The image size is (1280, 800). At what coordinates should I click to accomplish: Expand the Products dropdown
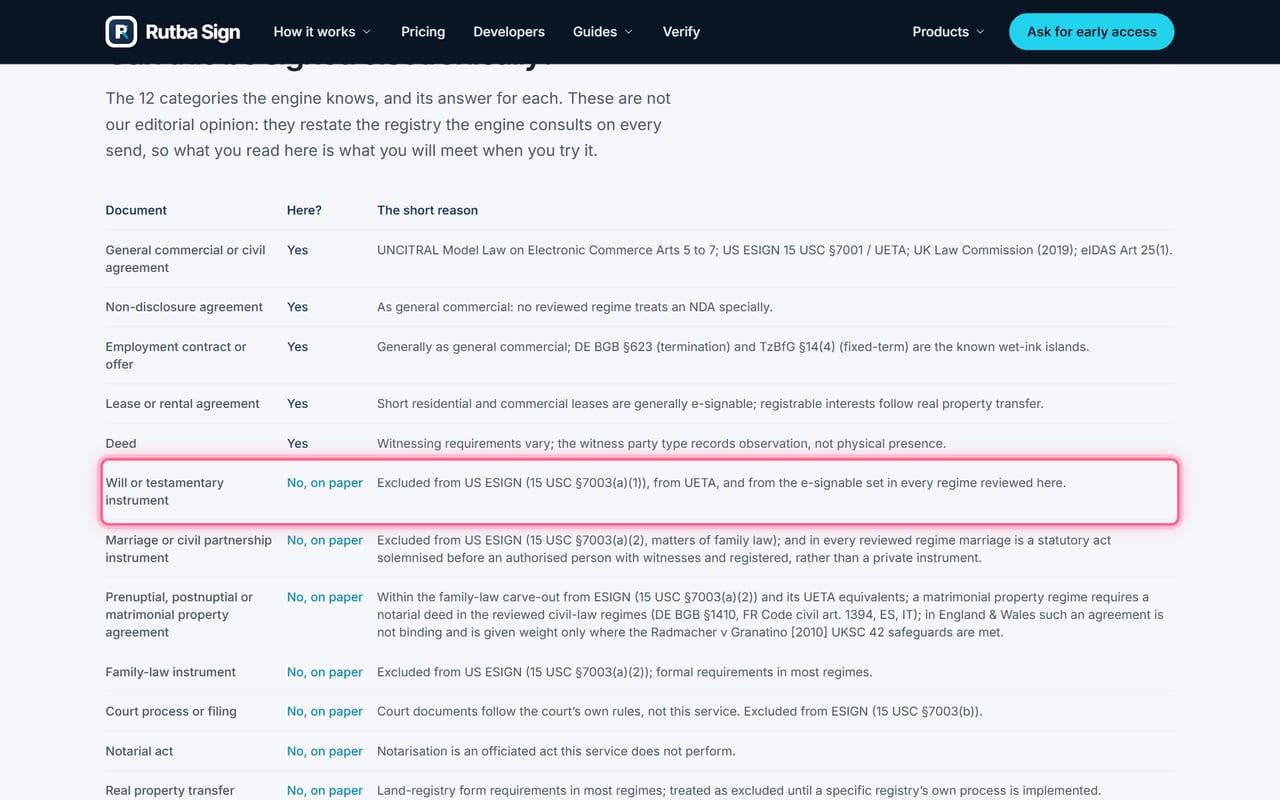point(948,32)
